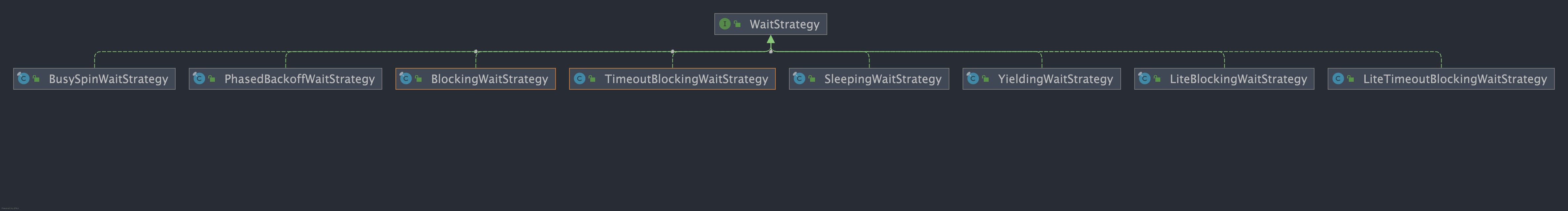Click the class icon of PhasedBackoffWaitStrategy
Image resolution: width=1568 pixels, height=211 pixels.
198,78
